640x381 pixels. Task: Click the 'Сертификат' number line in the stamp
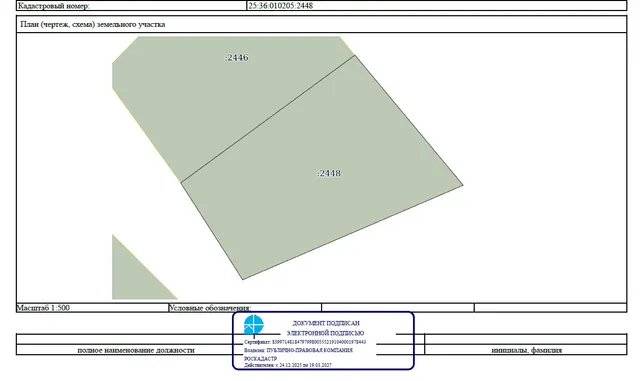[305, 342]
